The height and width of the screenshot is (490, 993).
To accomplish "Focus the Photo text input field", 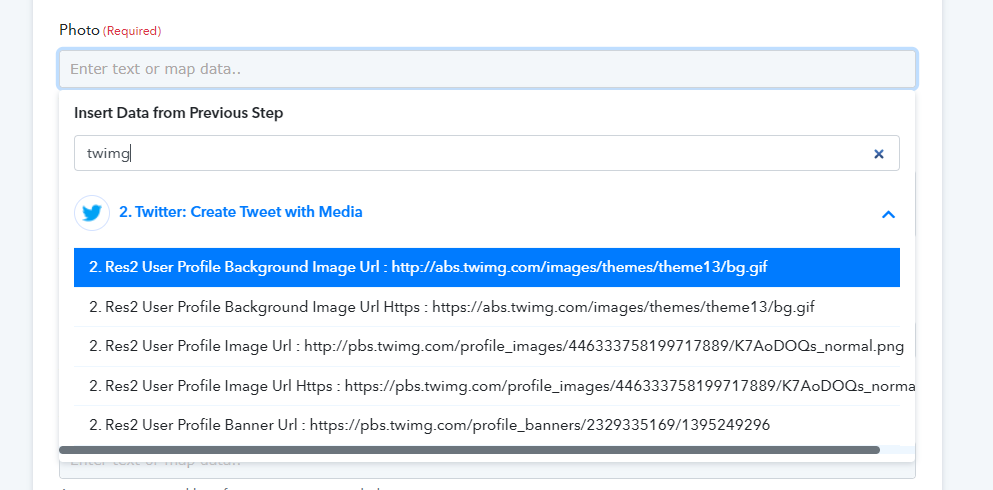I will (487, 68).
